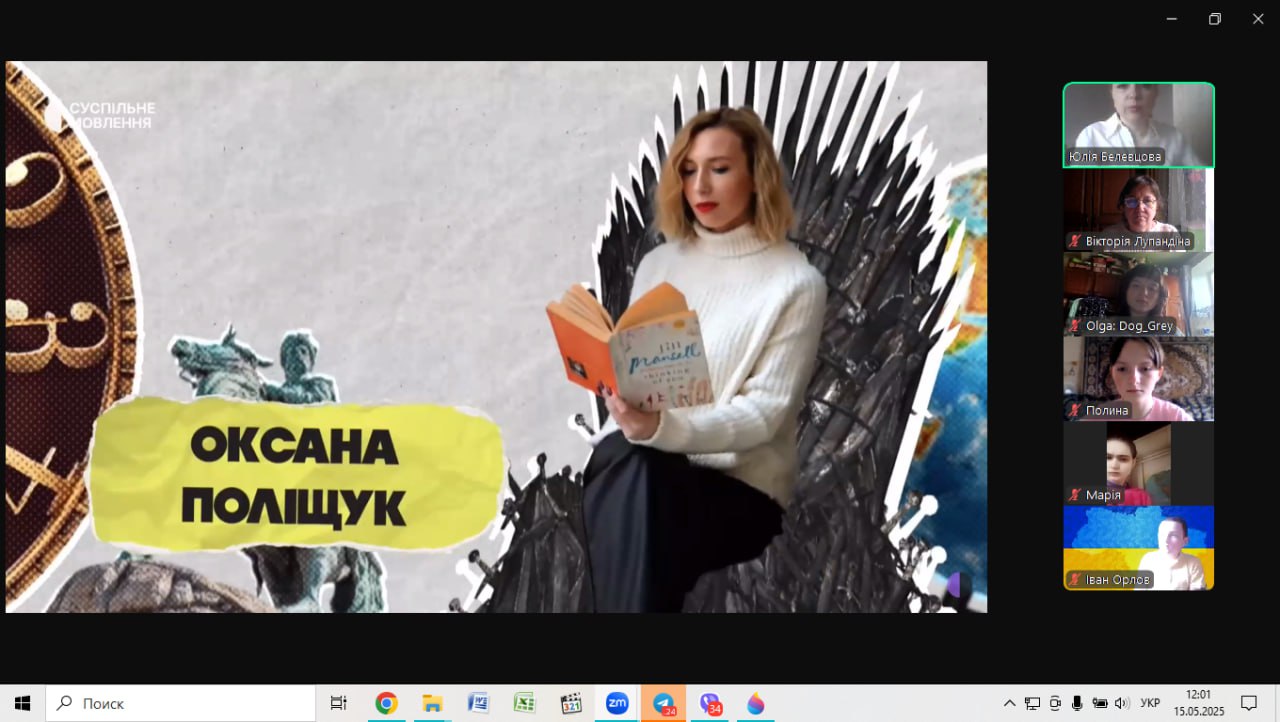Click the name label Іван Орлов
This screenshot has width=1280, height=722.
pos(1118,579)
